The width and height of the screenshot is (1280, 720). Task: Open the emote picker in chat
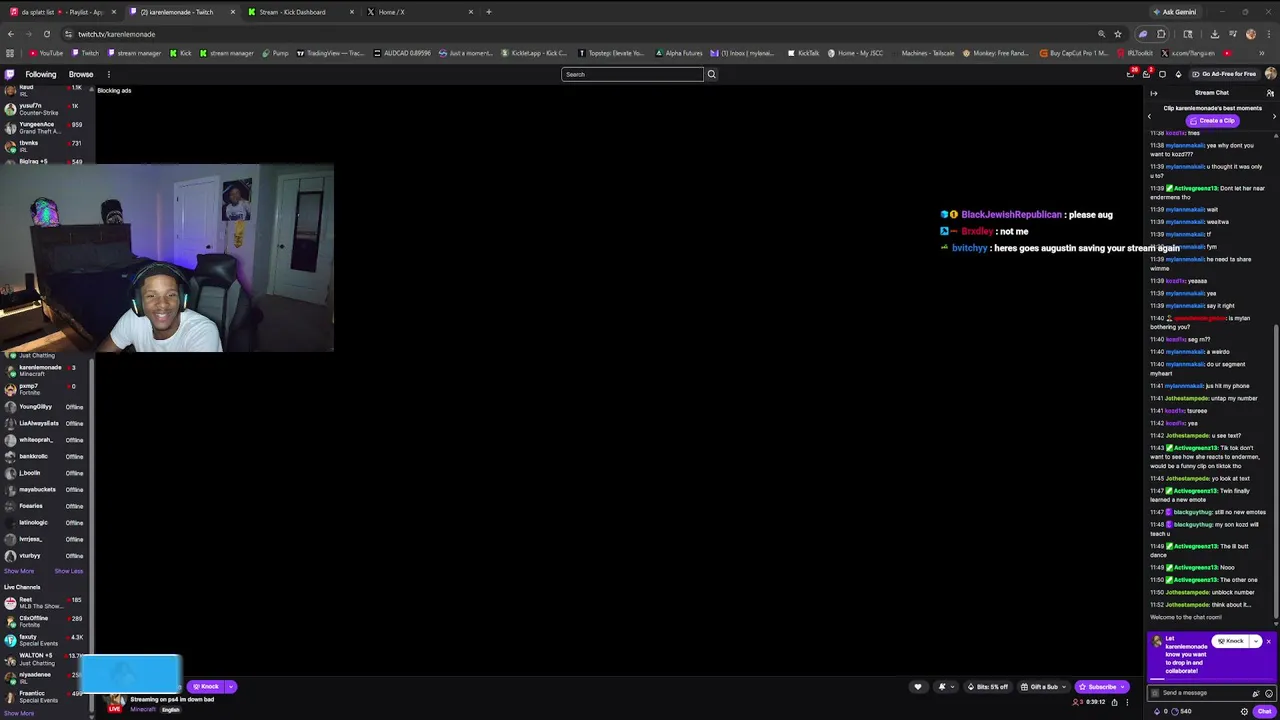(x=1269, y=693)
